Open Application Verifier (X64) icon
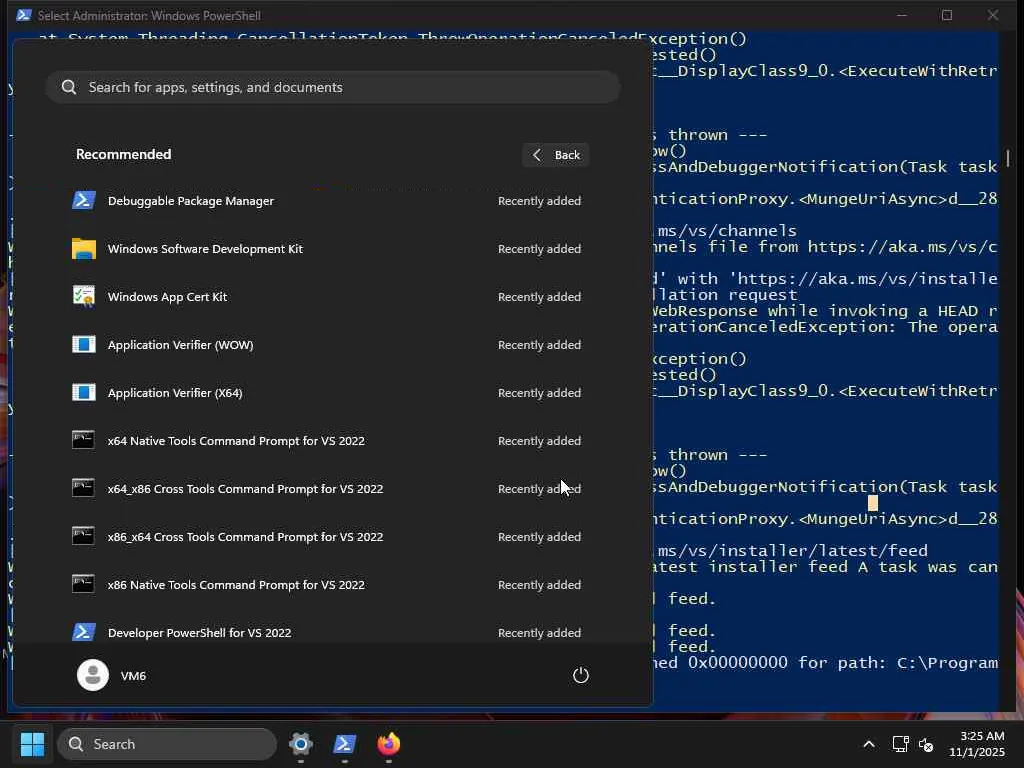 84,392
